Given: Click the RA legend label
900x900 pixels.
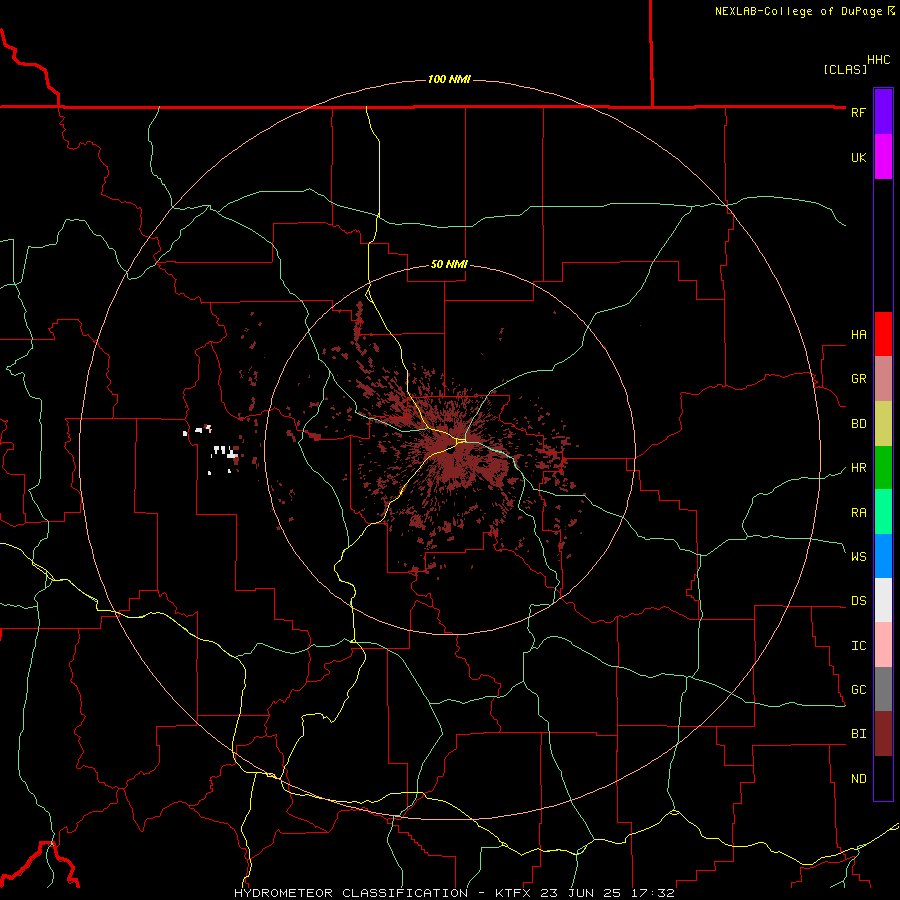Looking at the screenshot, I should click(x=858, y=513).
